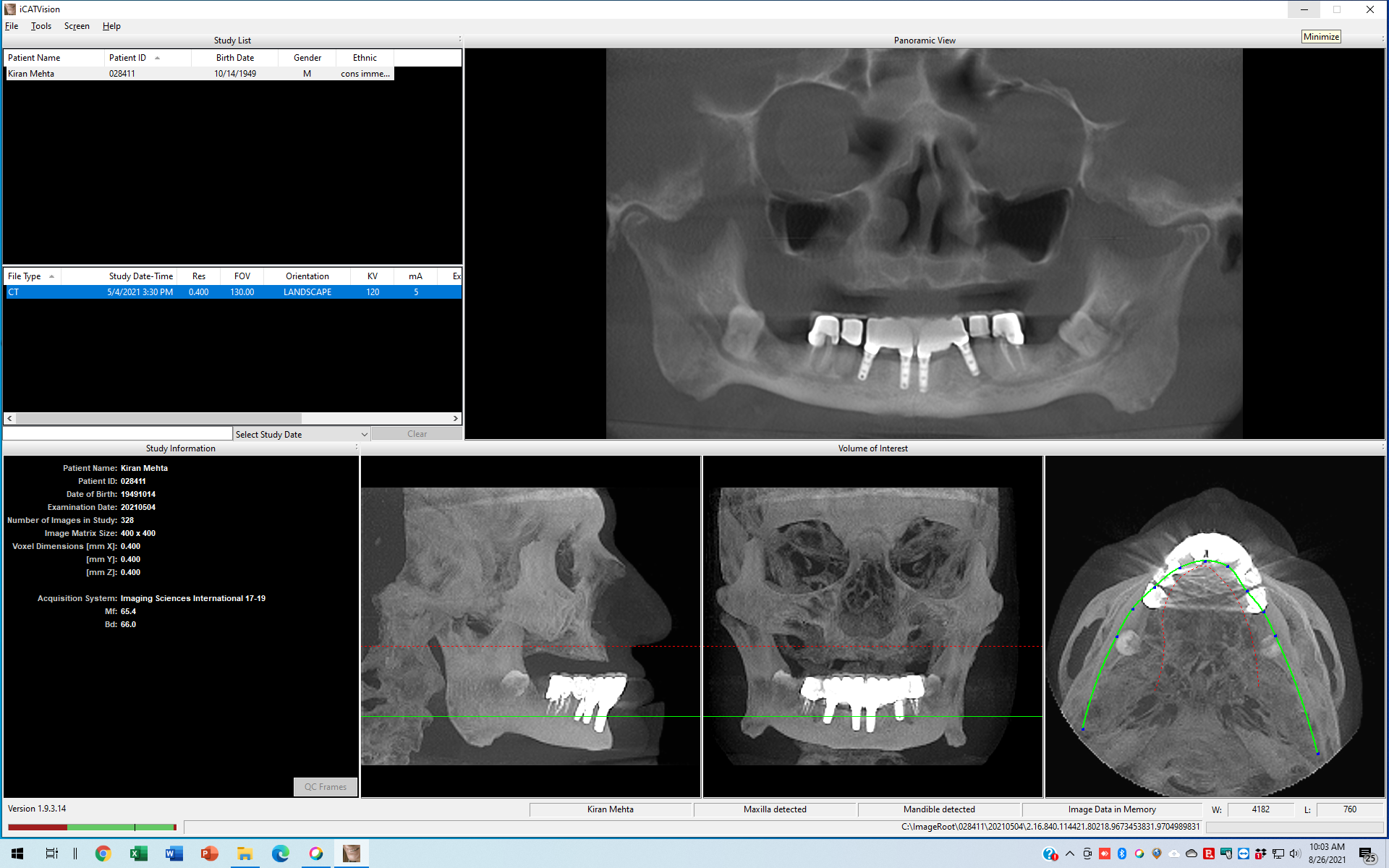This screenshot has width=1389, height=868.
Task: Click the window width value 4182 field
Action: pyautogui.click(x=1261, y=809)
